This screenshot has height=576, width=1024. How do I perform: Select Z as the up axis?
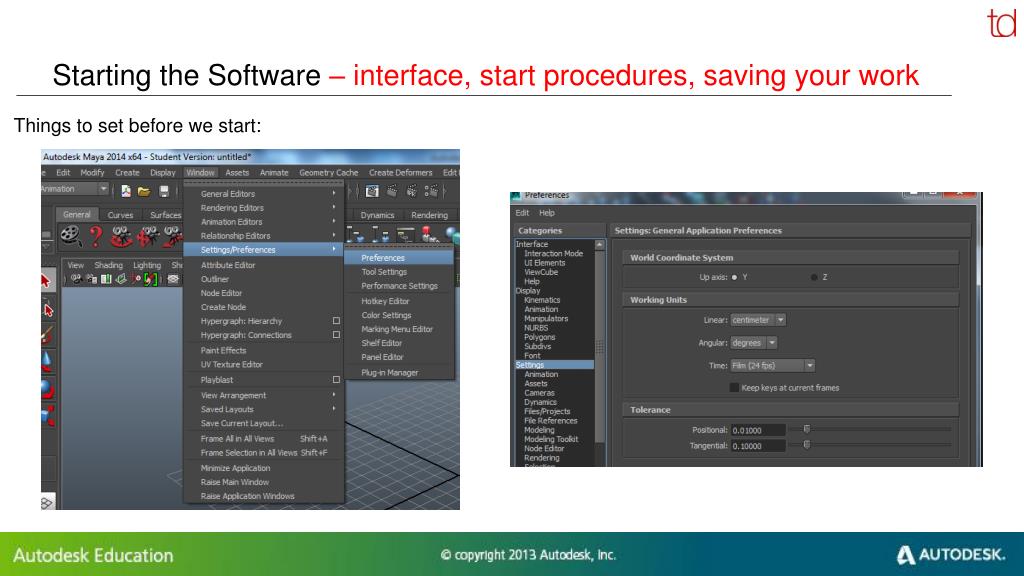click(x=814, y=278)
